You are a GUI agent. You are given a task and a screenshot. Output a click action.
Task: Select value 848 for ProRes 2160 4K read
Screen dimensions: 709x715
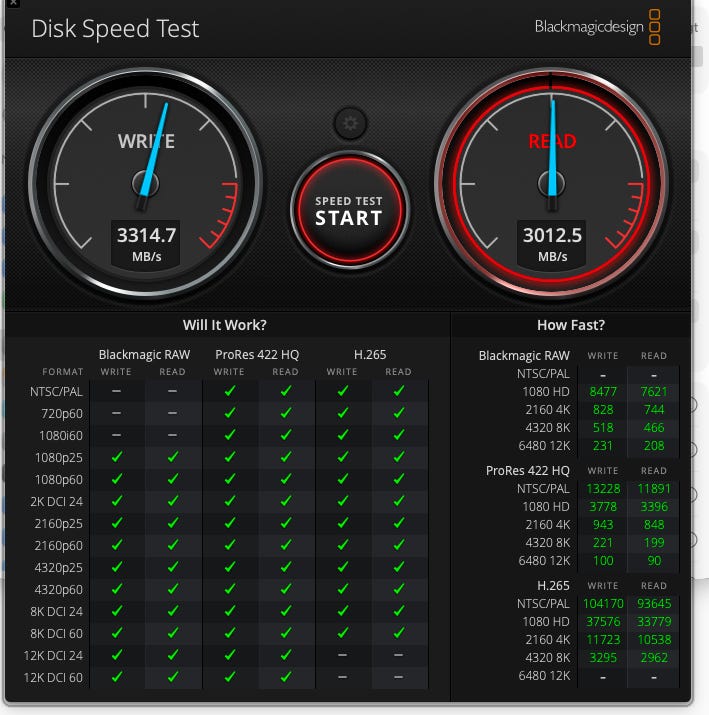coord(654,525)
